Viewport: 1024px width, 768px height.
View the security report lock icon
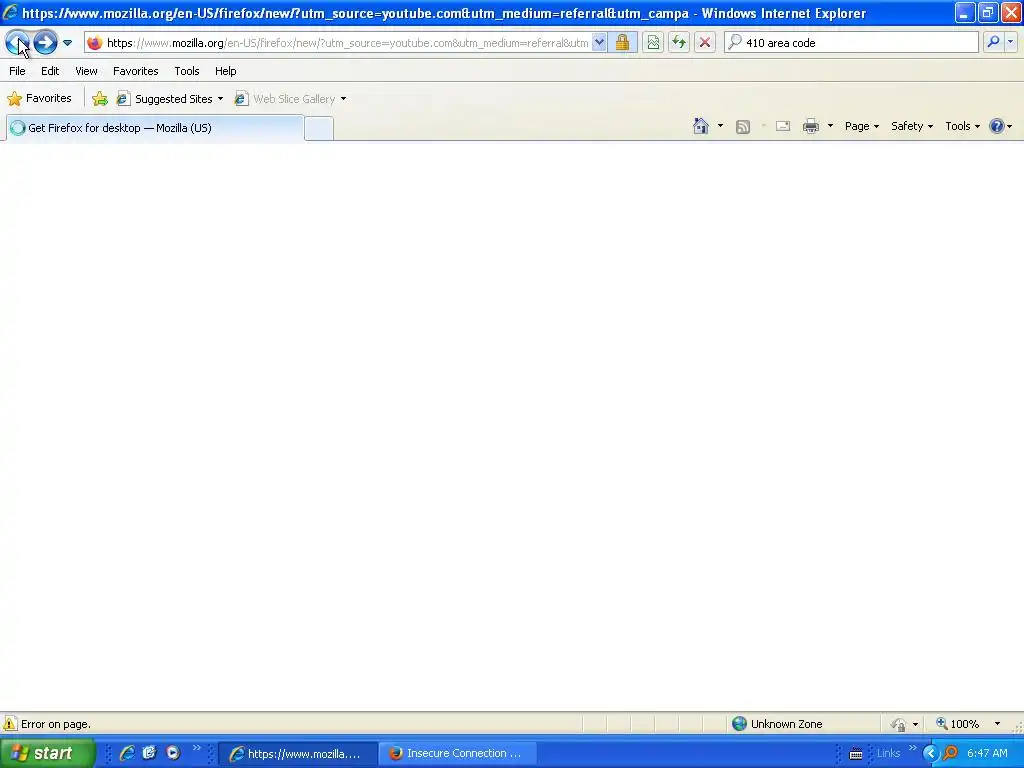[622, 43]
